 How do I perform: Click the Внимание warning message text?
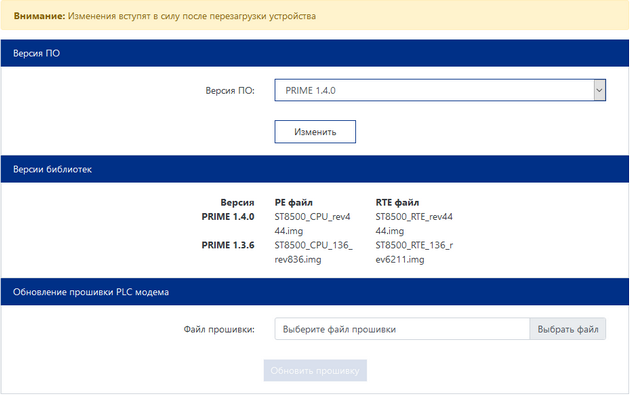165,16
